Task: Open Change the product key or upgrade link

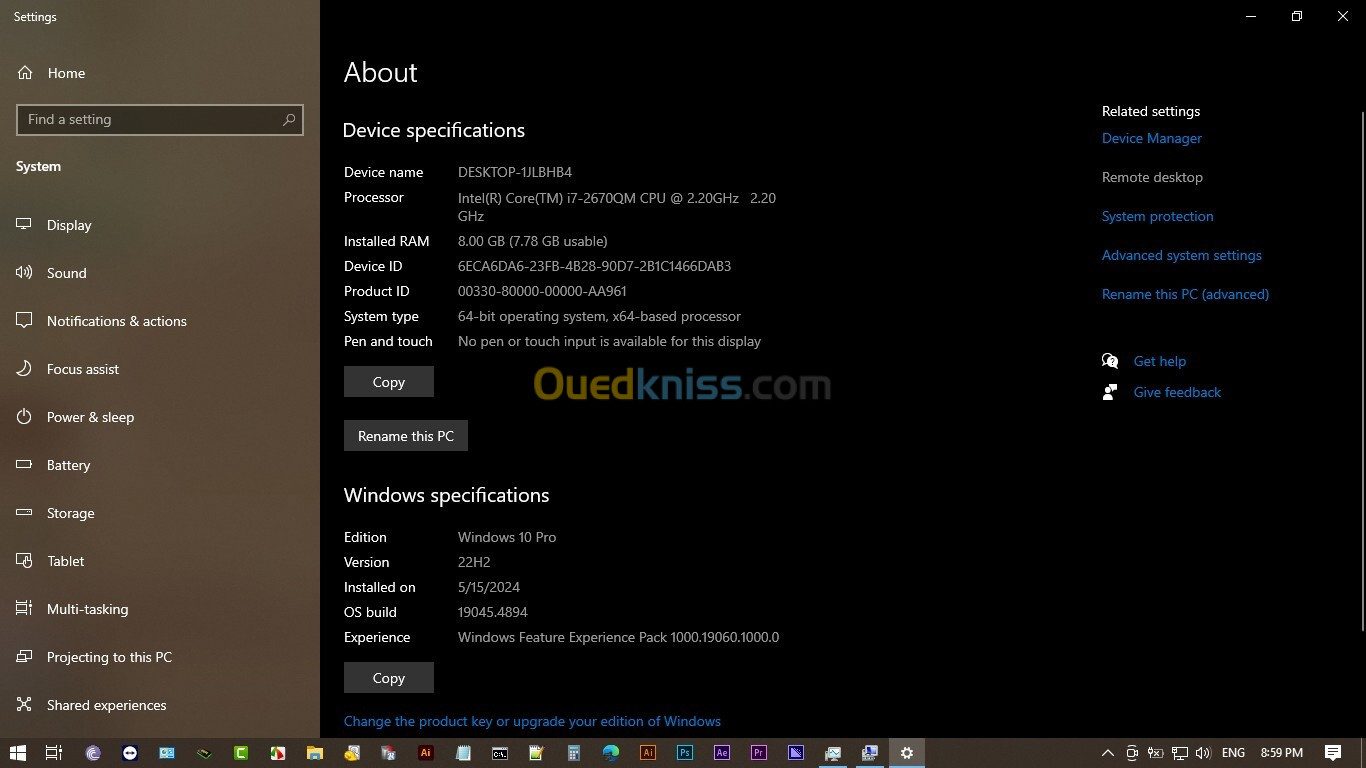Action: tap(532, 721)
